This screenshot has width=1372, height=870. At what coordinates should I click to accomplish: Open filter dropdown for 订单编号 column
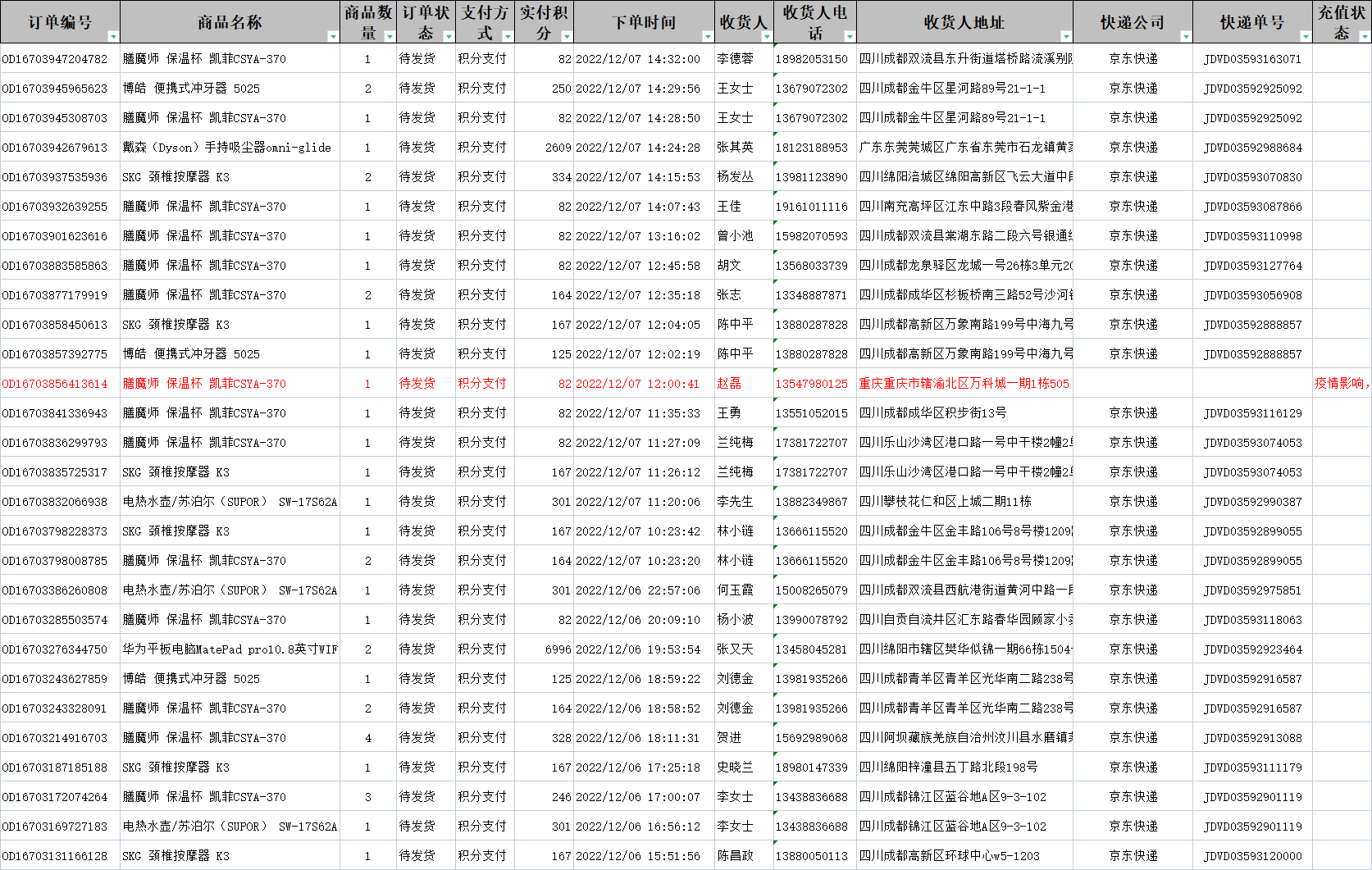coord(113,36)
